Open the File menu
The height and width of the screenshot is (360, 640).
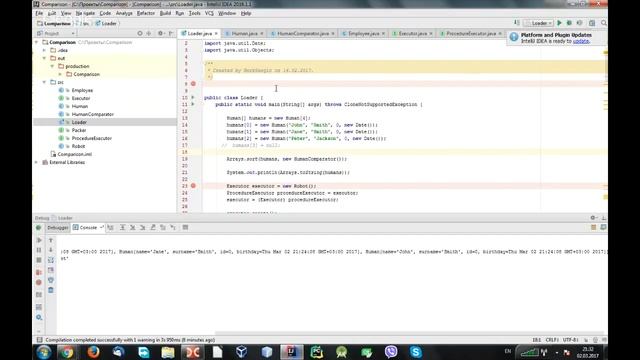(39, 13)
